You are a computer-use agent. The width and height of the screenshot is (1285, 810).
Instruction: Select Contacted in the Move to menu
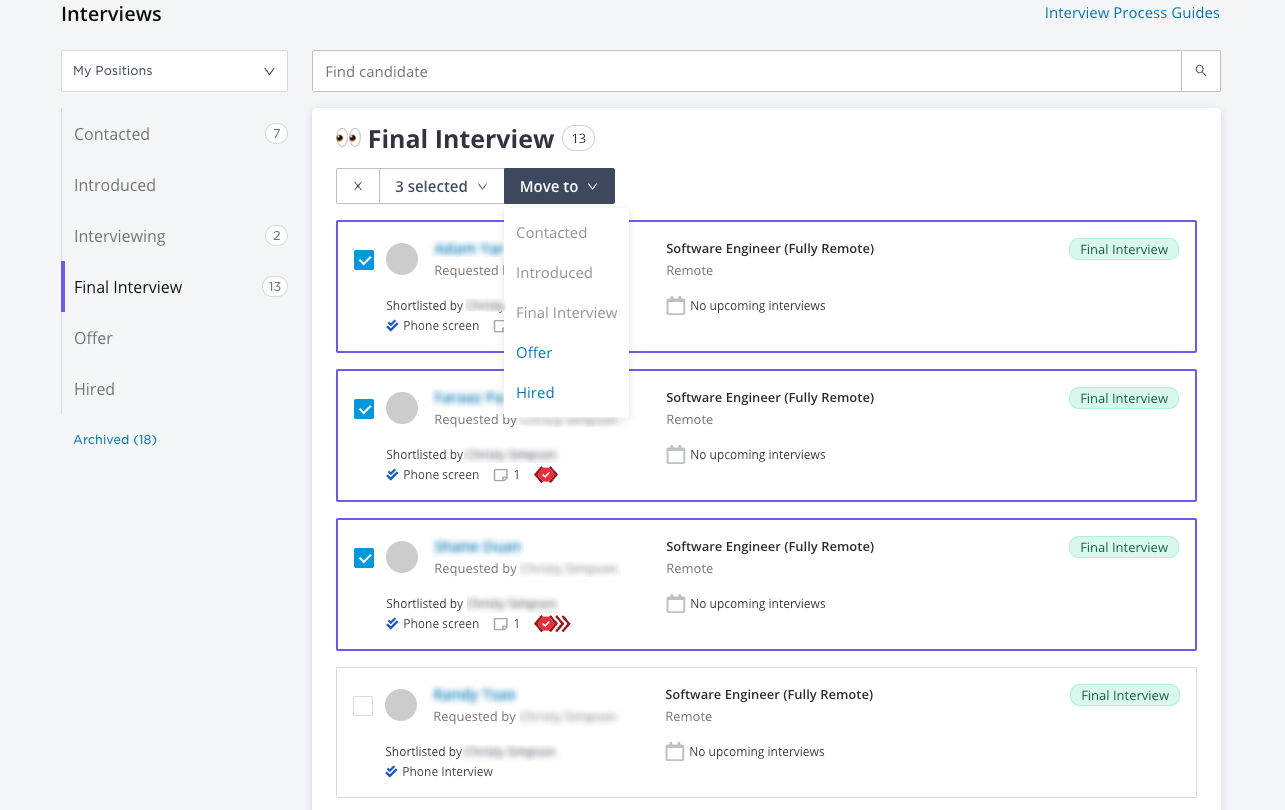(x=551, y=233)
